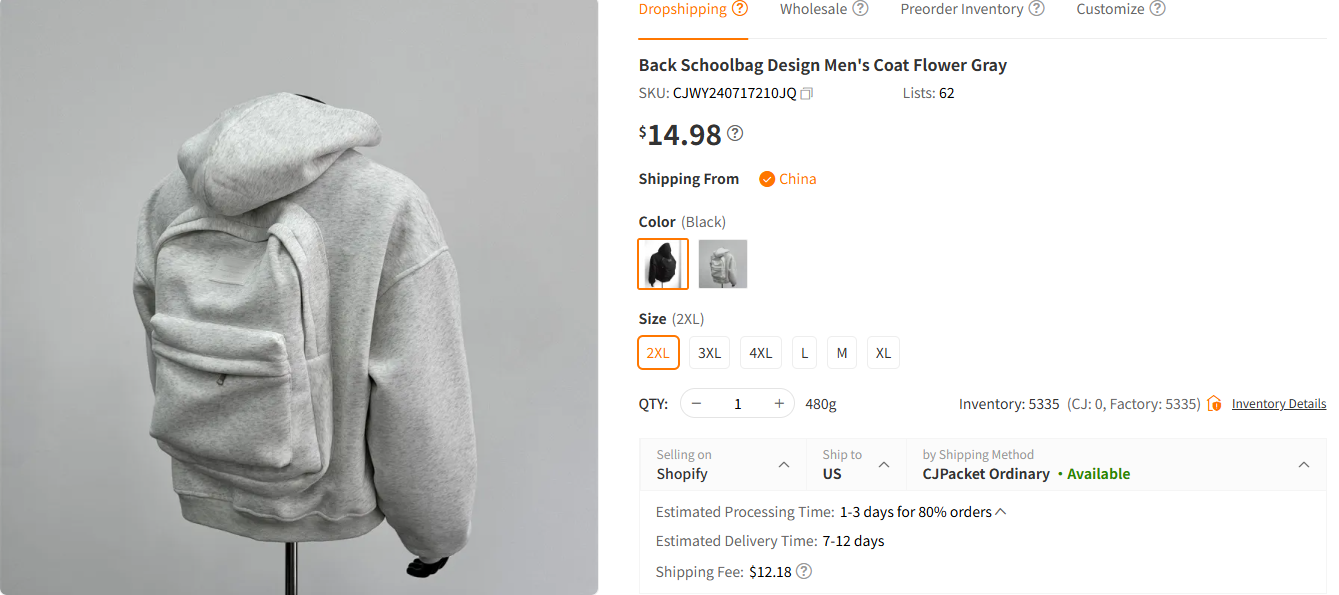Open the Customize tab
This screenshot has height=595, width=1339.
click(1112, 8)
